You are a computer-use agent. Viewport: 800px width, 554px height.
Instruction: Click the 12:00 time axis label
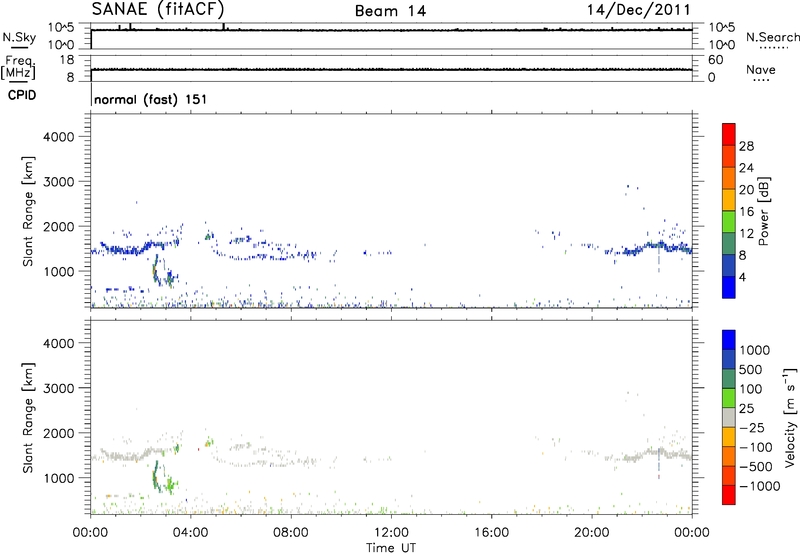pos(391,533)
